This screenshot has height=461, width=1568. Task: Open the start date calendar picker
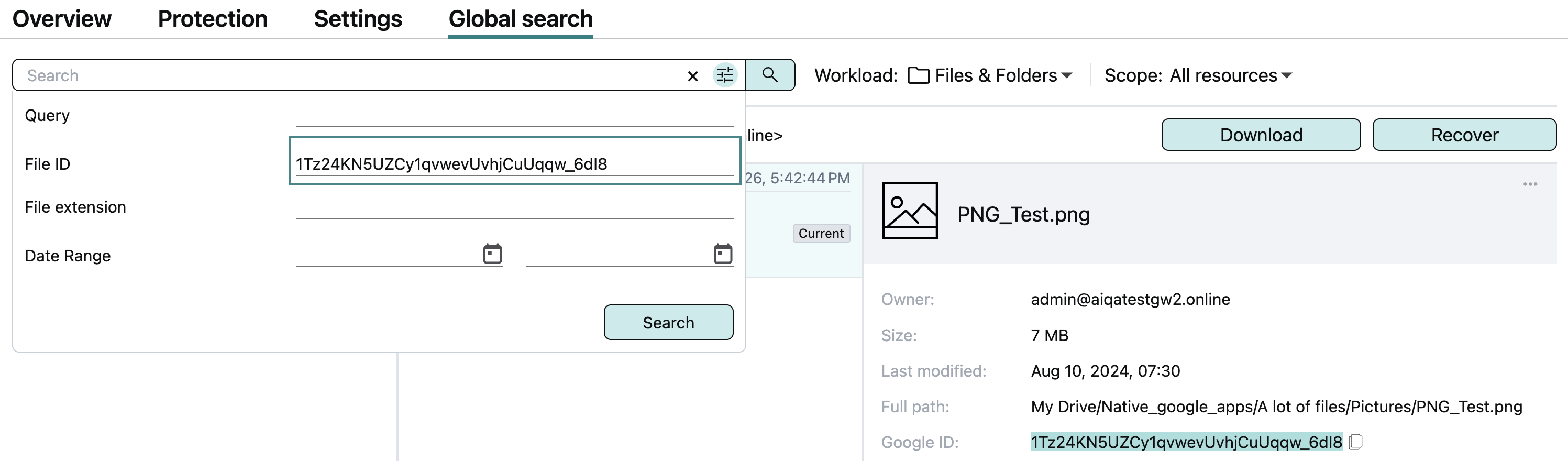click(x=492, y=254)
